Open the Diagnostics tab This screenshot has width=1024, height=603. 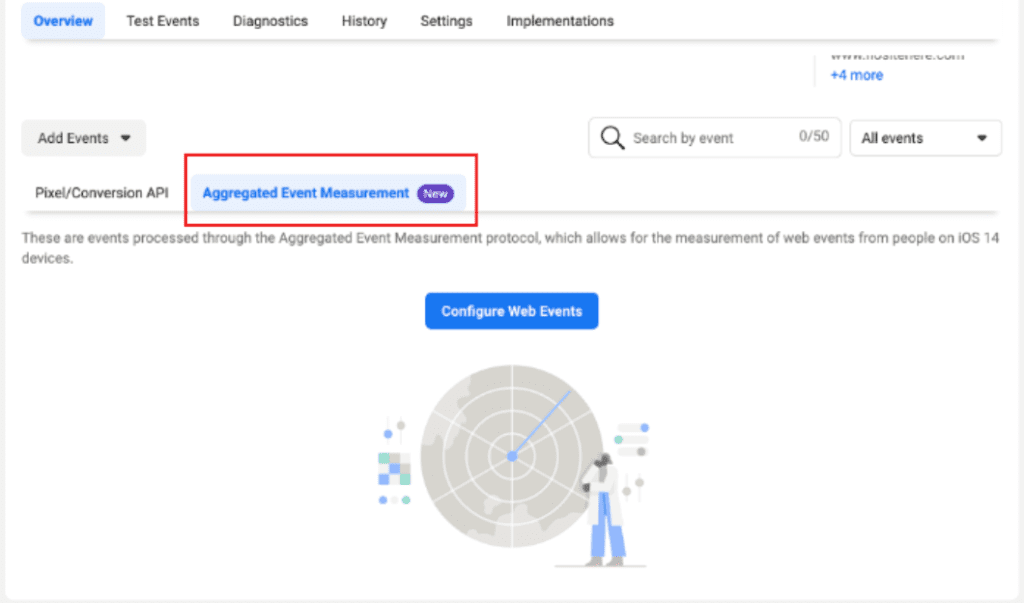tap(269, 20)
